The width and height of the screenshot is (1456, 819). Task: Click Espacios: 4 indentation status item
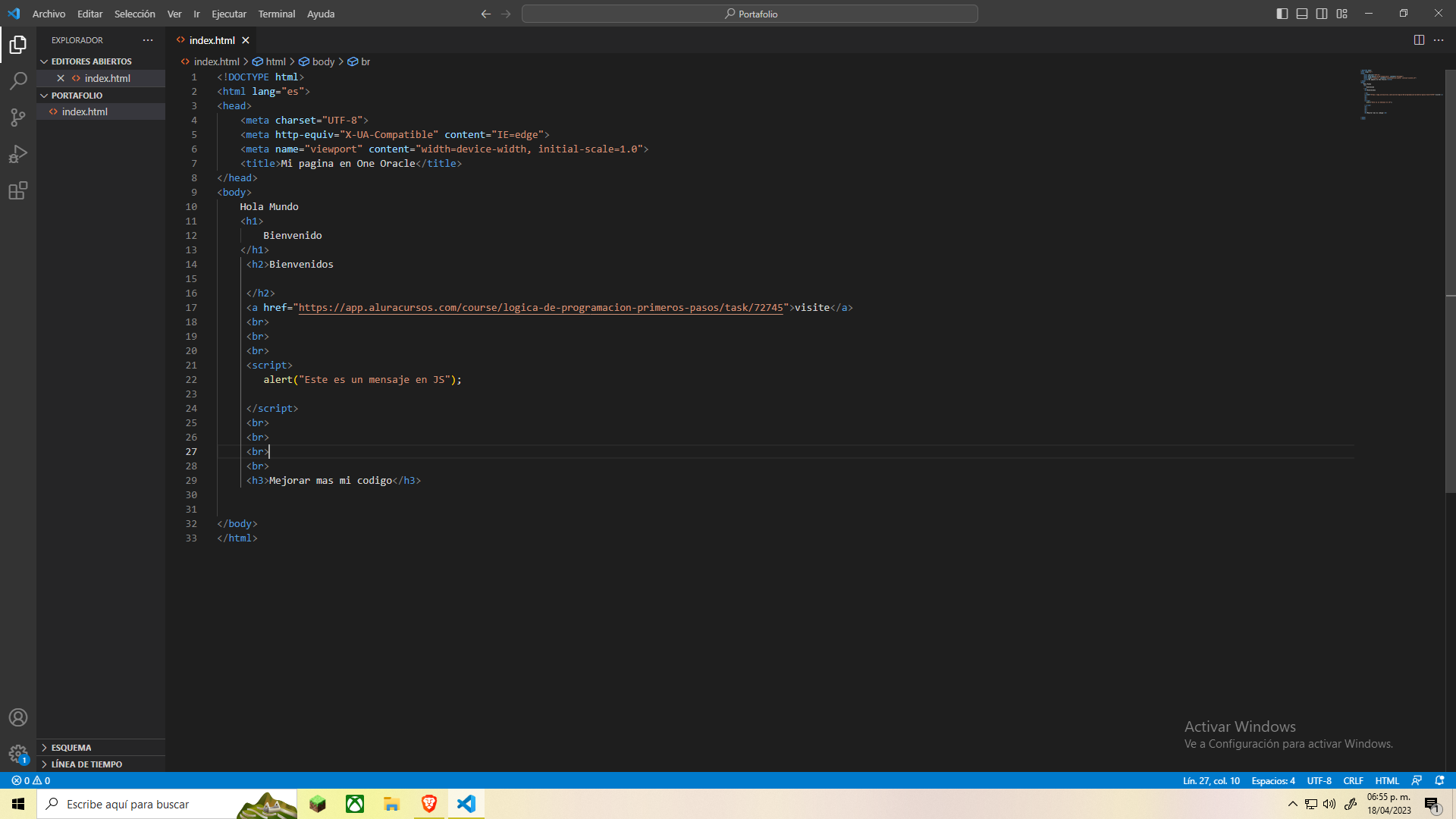tap(1273, 780)
